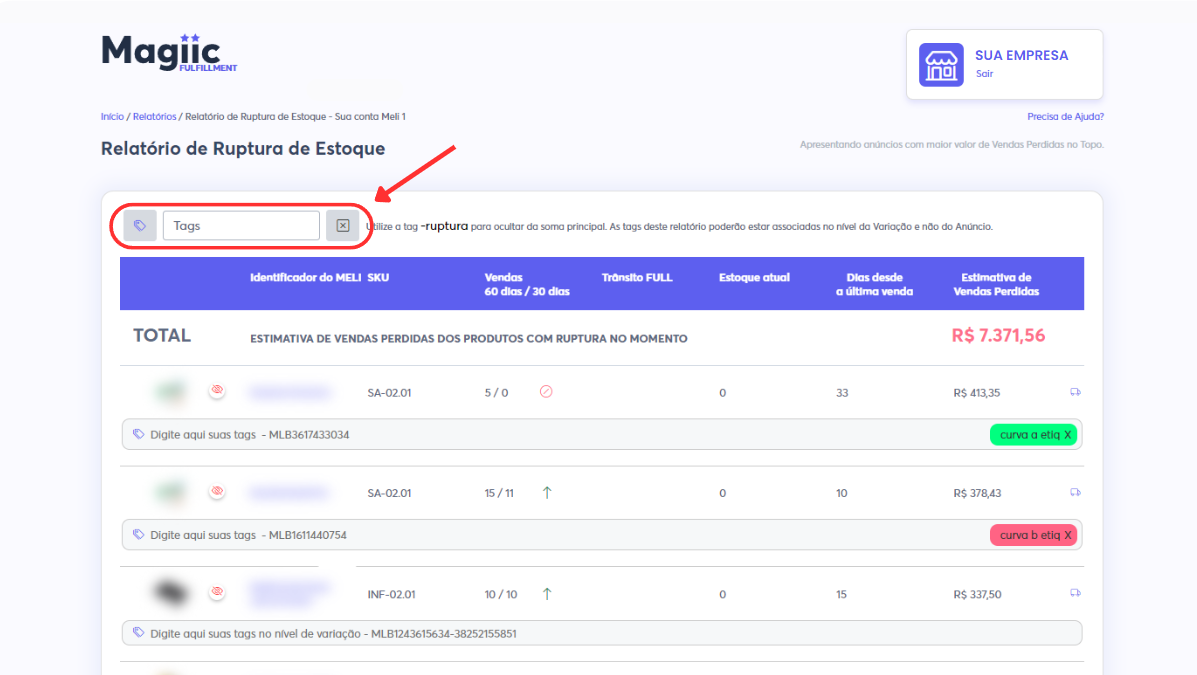The width and height of the screenshot is (1197, 675).
Task: Click the blocked trend icon in 5 / 0 row
Action: click(x=546, y=392)
